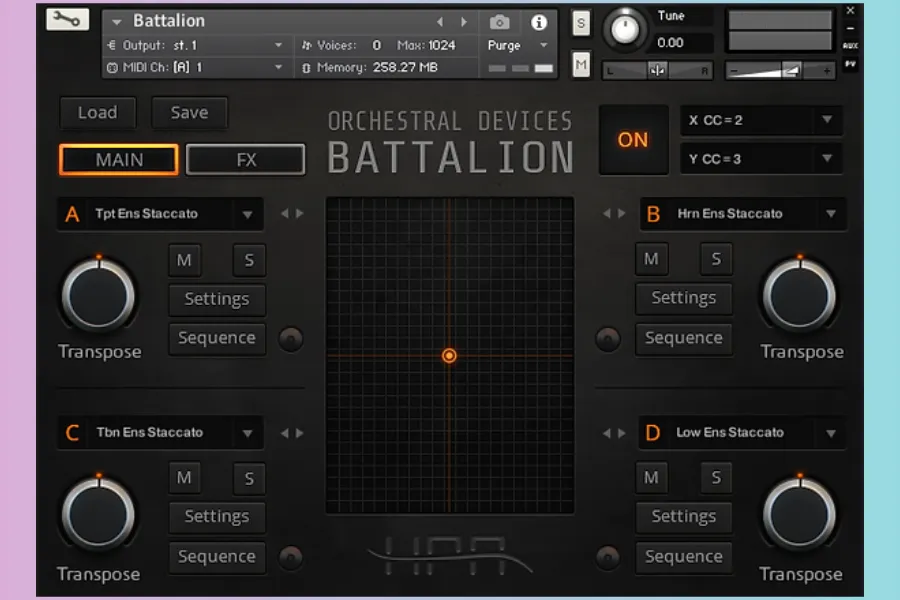Click the center point on the XY pad

click(449, 355)
